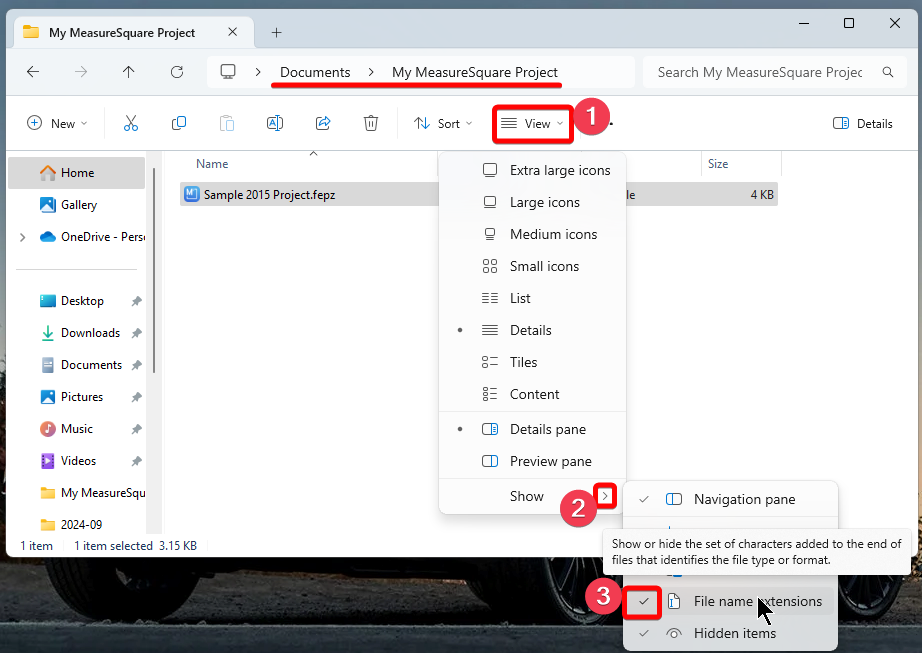Click the forward navigation arrow
This screenshot has width=922, height=653.
click(81, 72)
